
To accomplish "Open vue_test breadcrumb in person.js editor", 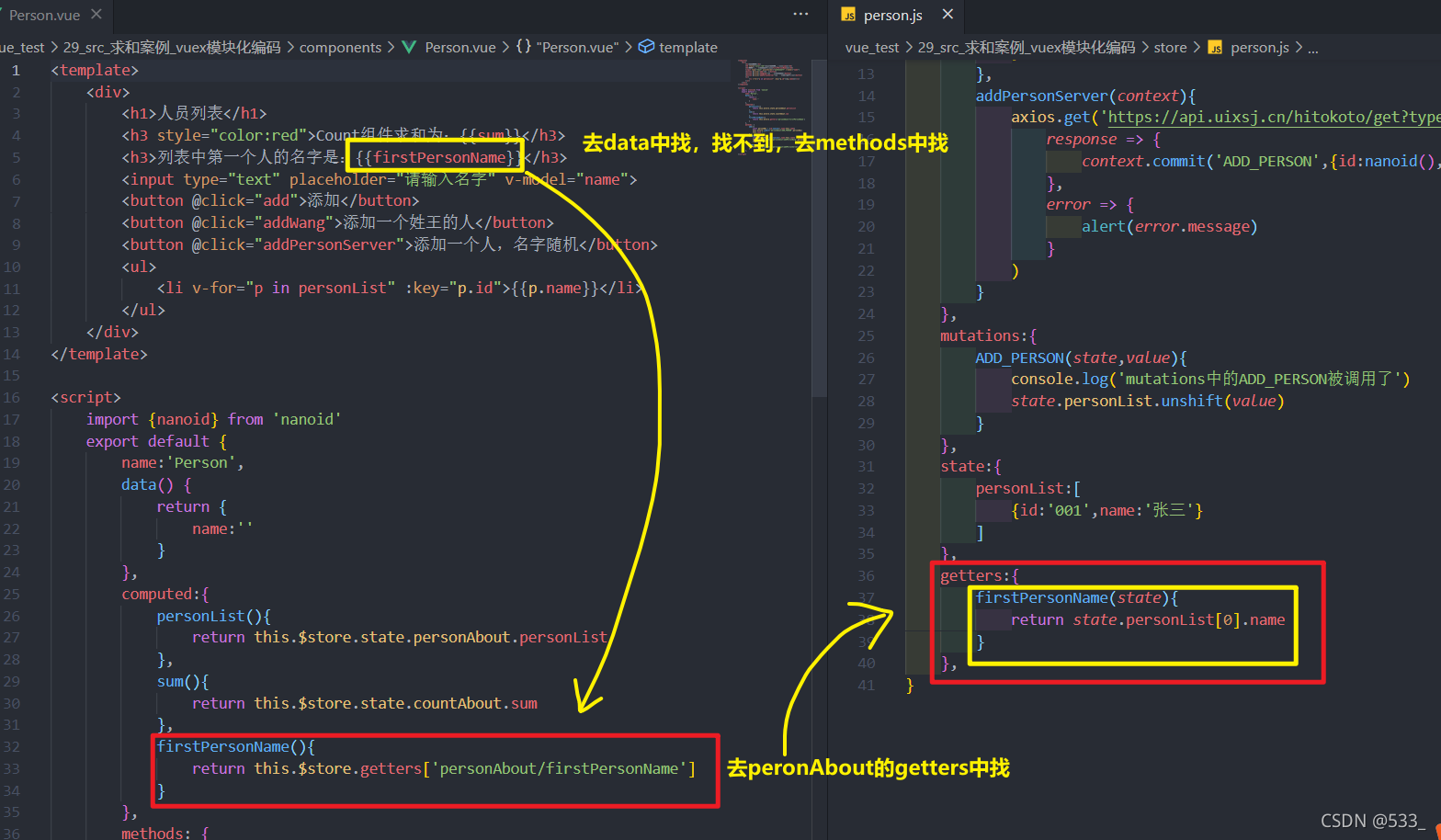I will click(872, 47).
